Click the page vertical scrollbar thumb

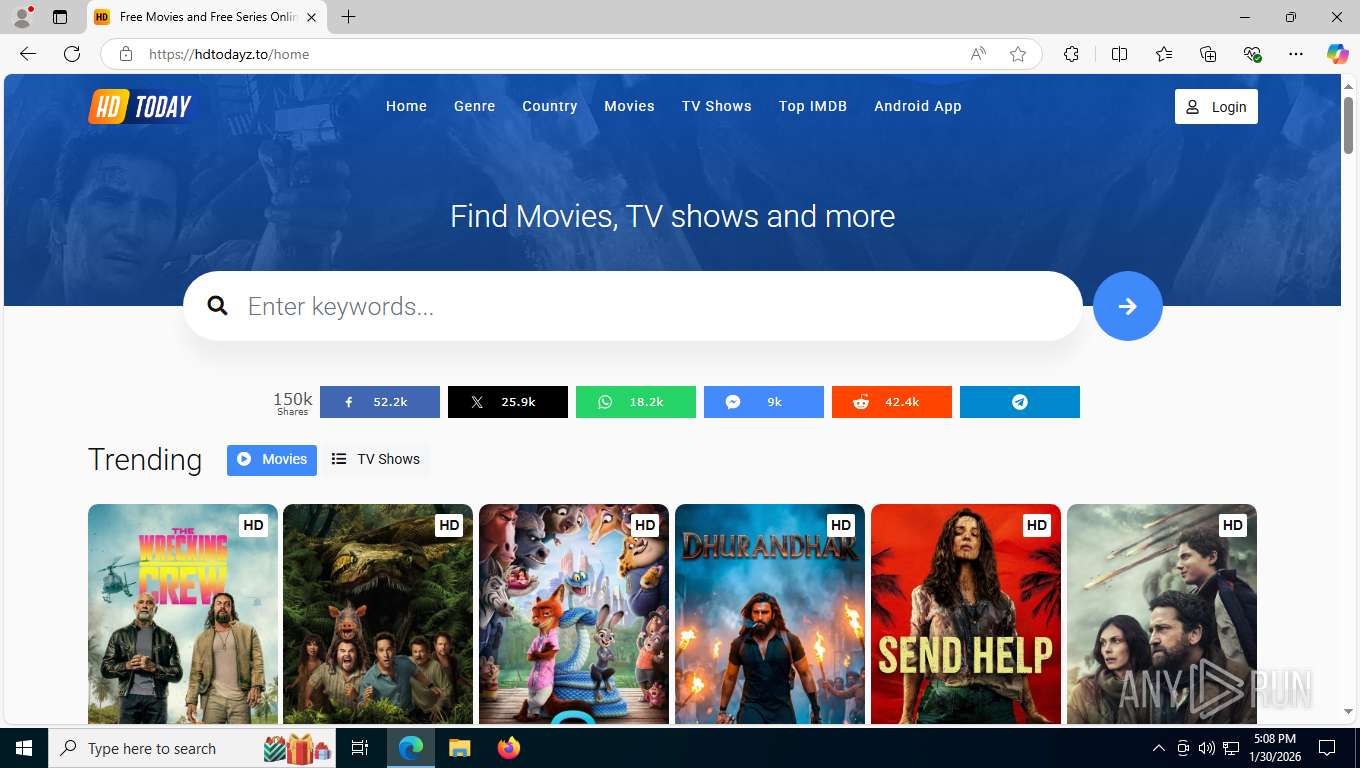[x=1348, y=125]
